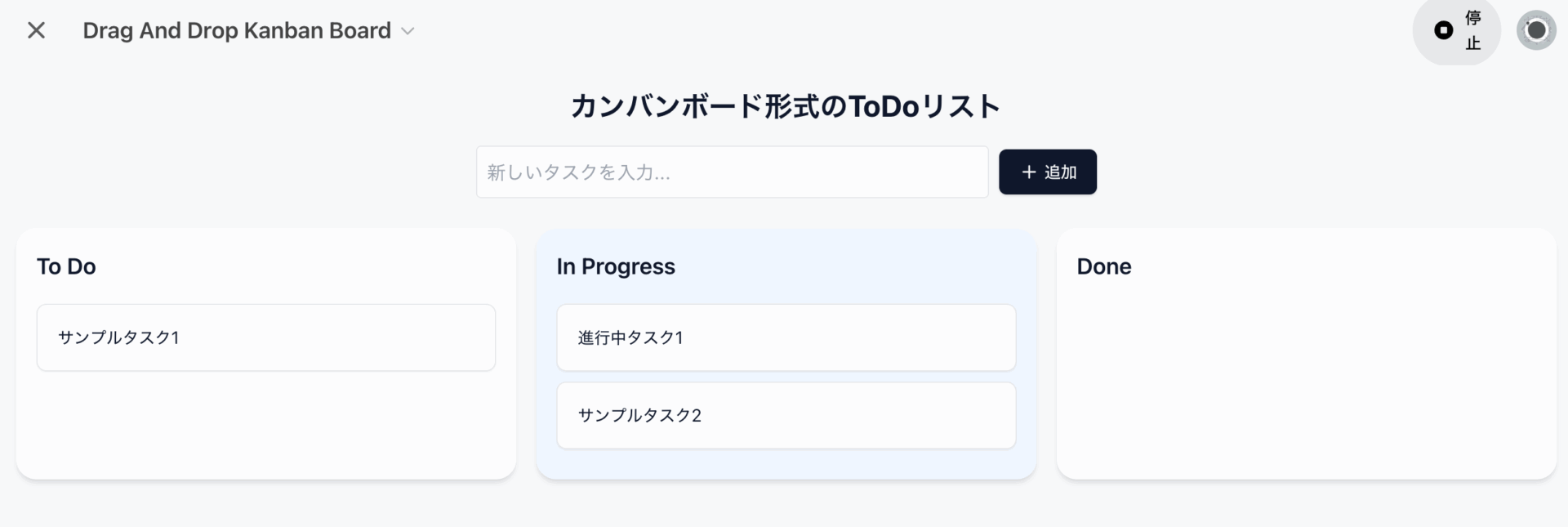This screenshot has height=527, width=1568.
Task: Click the black stop icon
Action: [x=1443, y=31]
